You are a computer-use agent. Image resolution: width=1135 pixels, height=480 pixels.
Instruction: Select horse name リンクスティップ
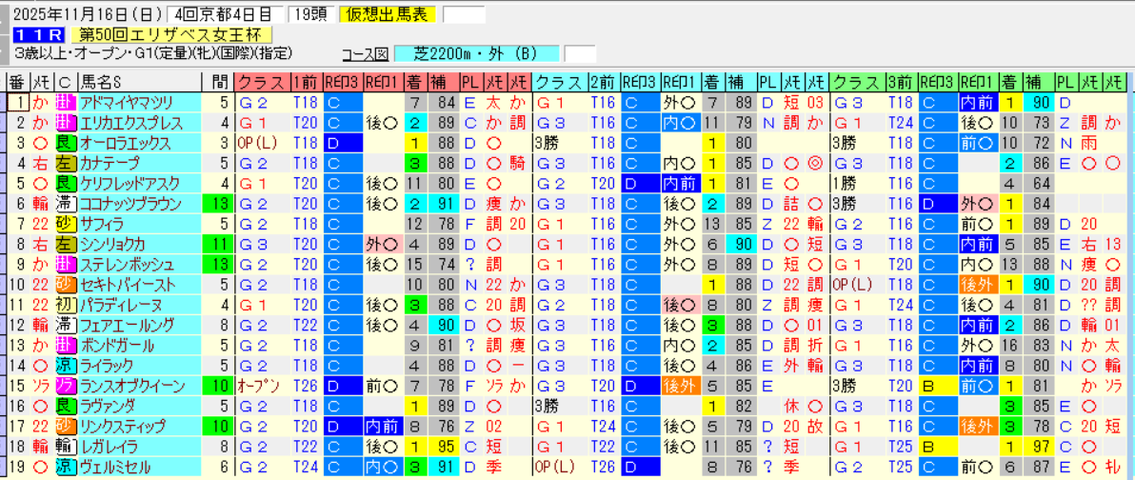click(x=122, y=426)
